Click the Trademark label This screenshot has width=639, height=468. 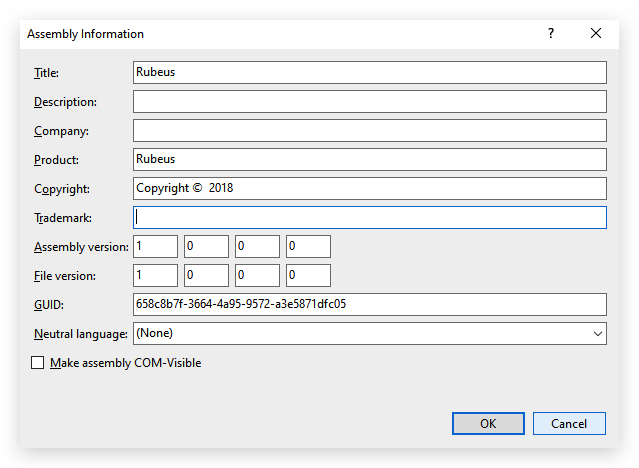[x=63, y=218]
